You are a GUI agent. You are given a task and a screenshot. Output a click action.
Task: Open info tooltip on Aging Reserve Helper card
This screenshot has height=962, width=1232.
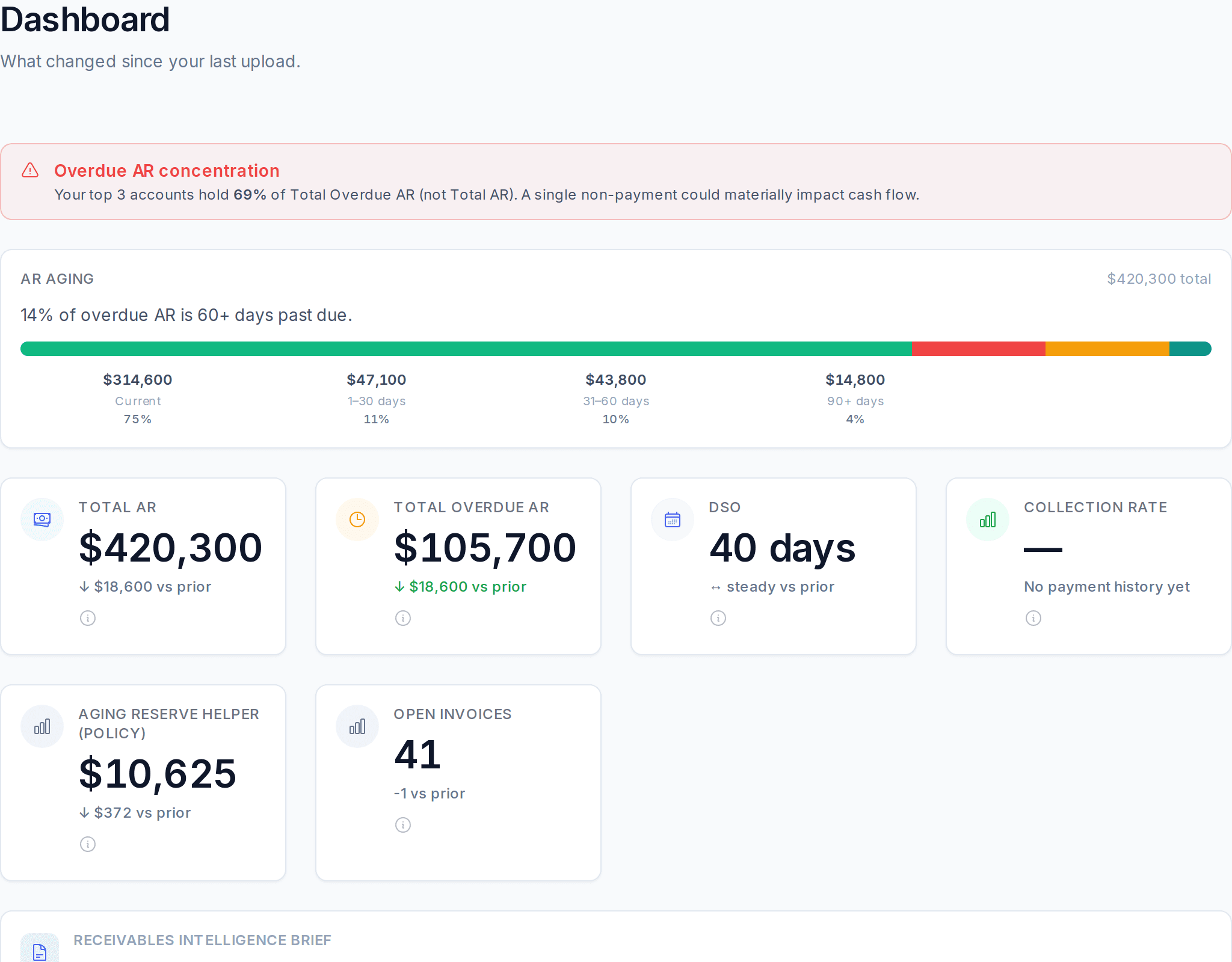pos(88,844)
